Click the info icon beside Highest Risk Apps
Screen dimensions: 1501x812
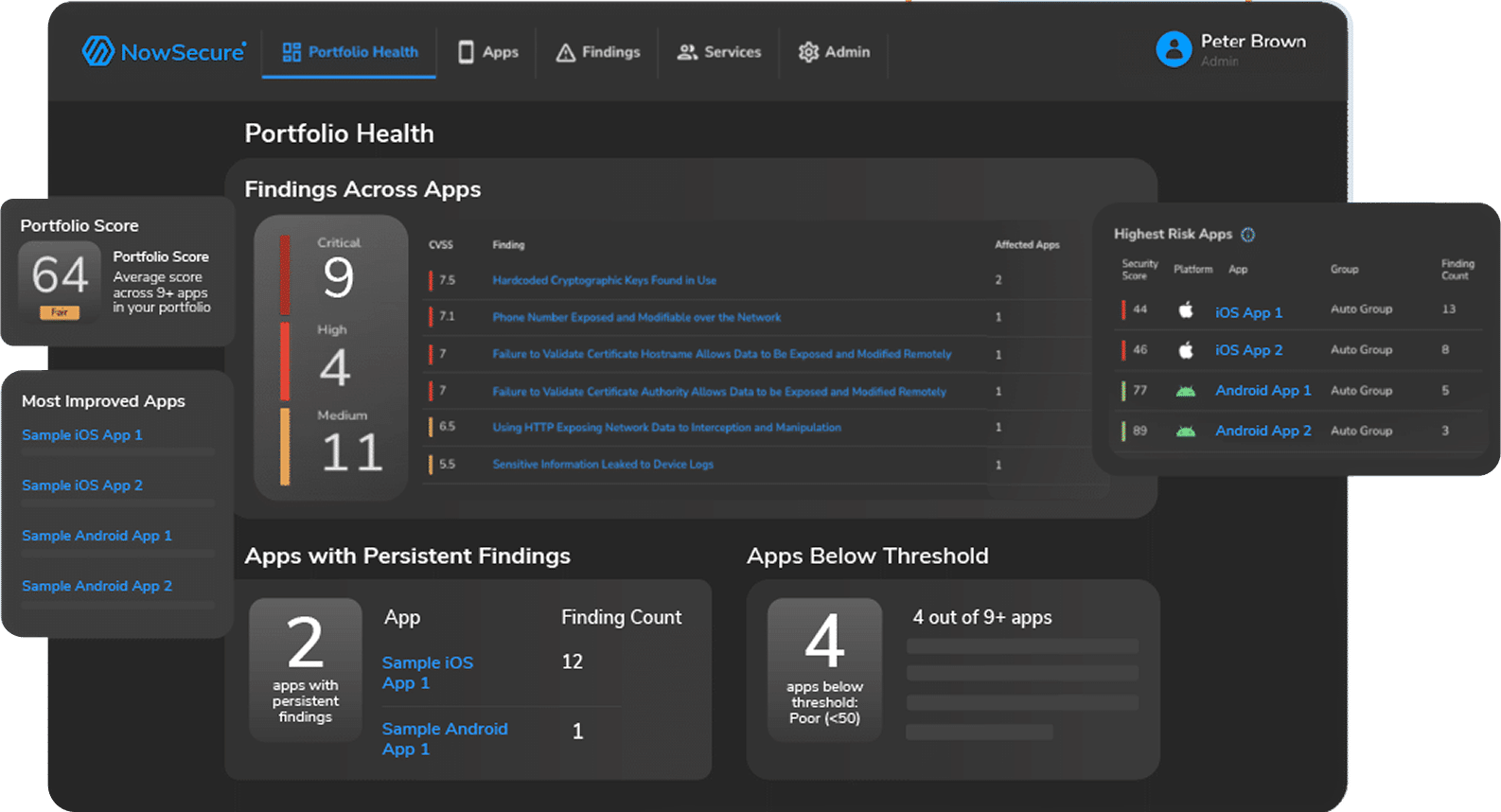pyautogui.click(x=1247, y=235)
